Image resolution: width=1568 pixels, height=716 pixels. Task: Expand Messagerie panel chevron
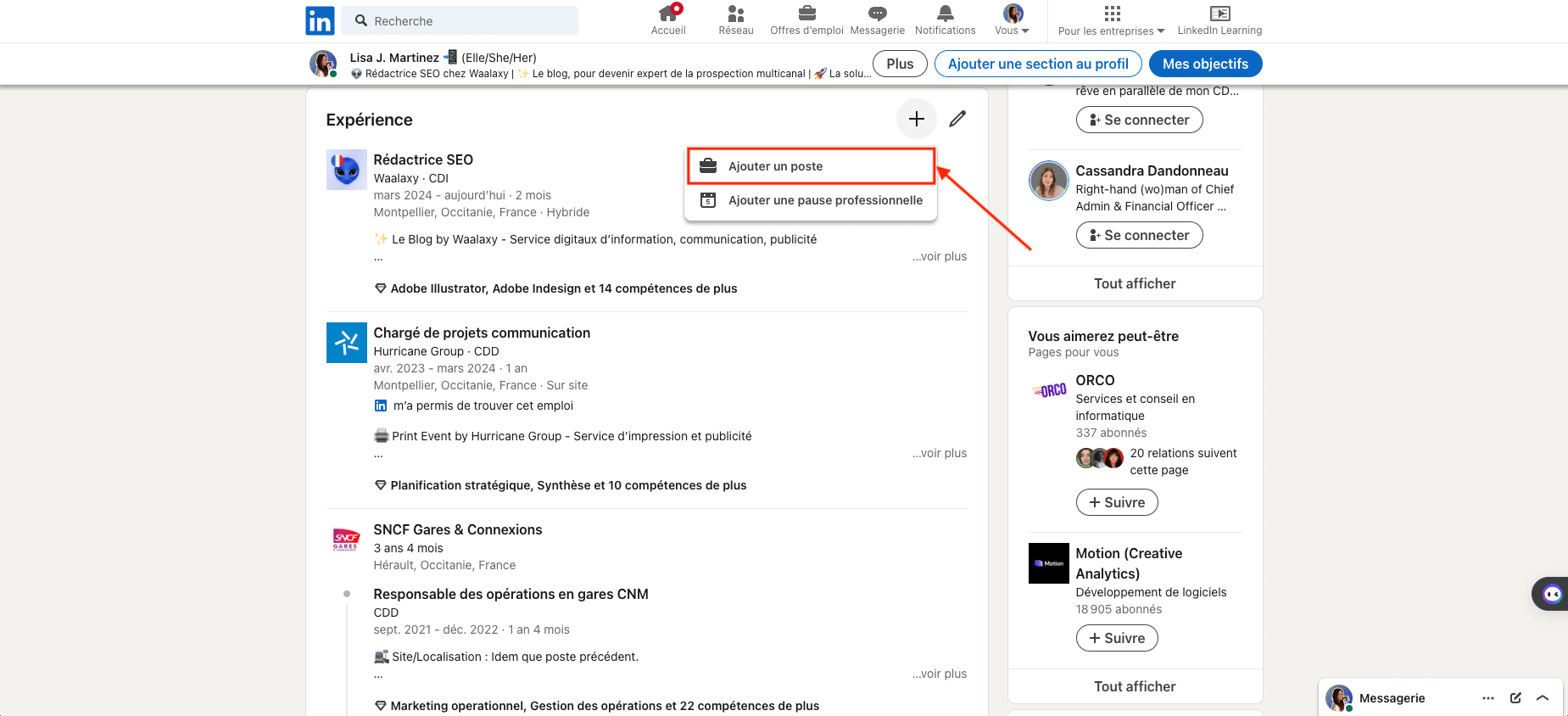click(1543, 698)
